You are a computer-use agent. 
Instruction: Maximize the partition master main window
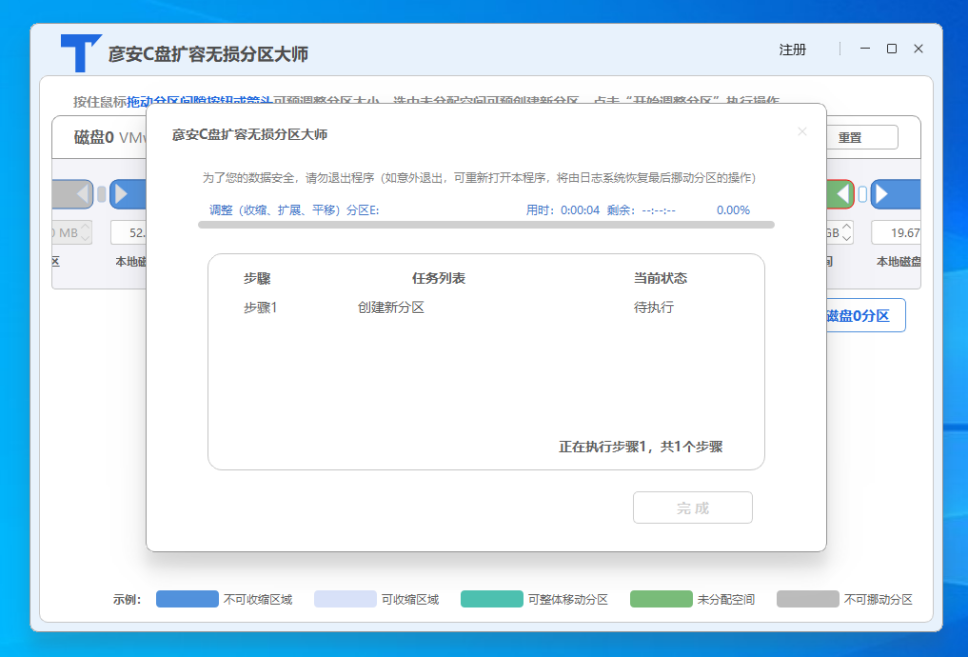(x=892, y=48)
